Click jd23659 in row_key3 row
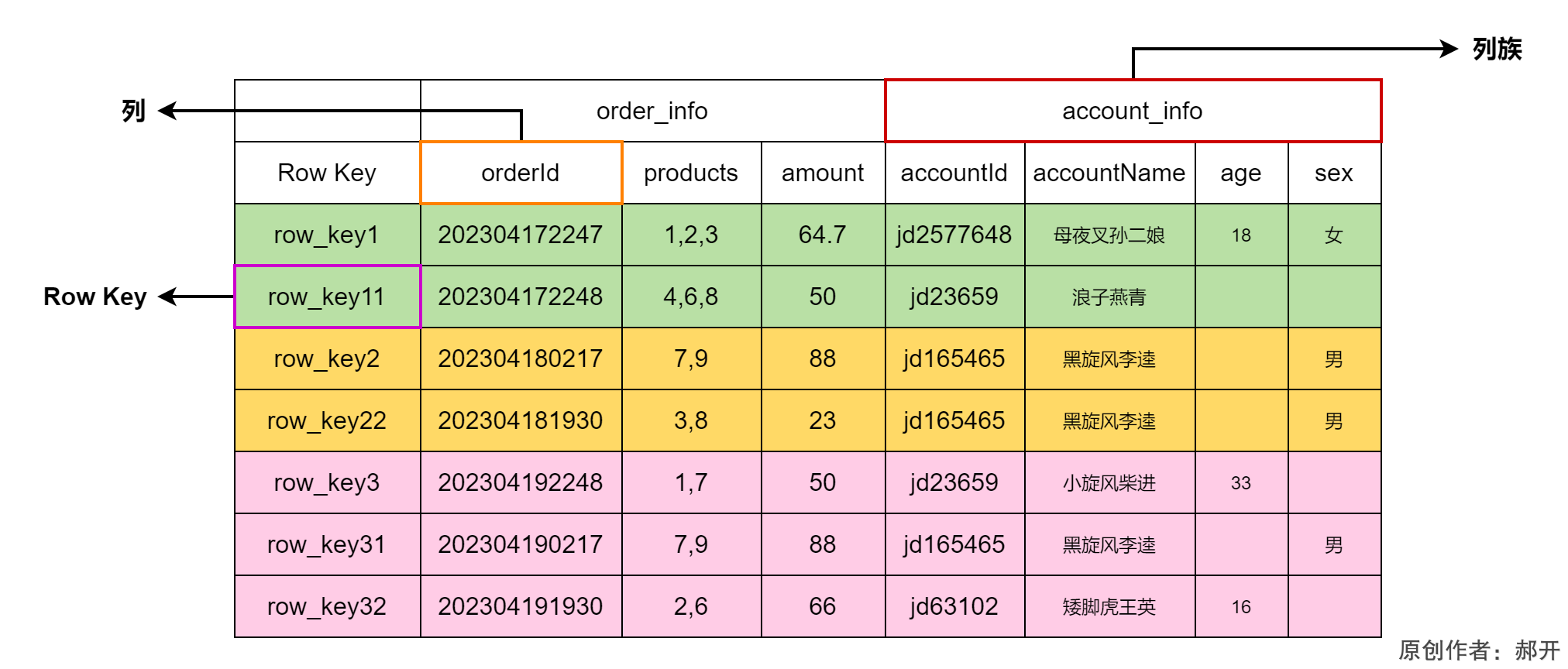Image resolution: width=1568 pixels, height=669 pixels. (x=954, y=482)
